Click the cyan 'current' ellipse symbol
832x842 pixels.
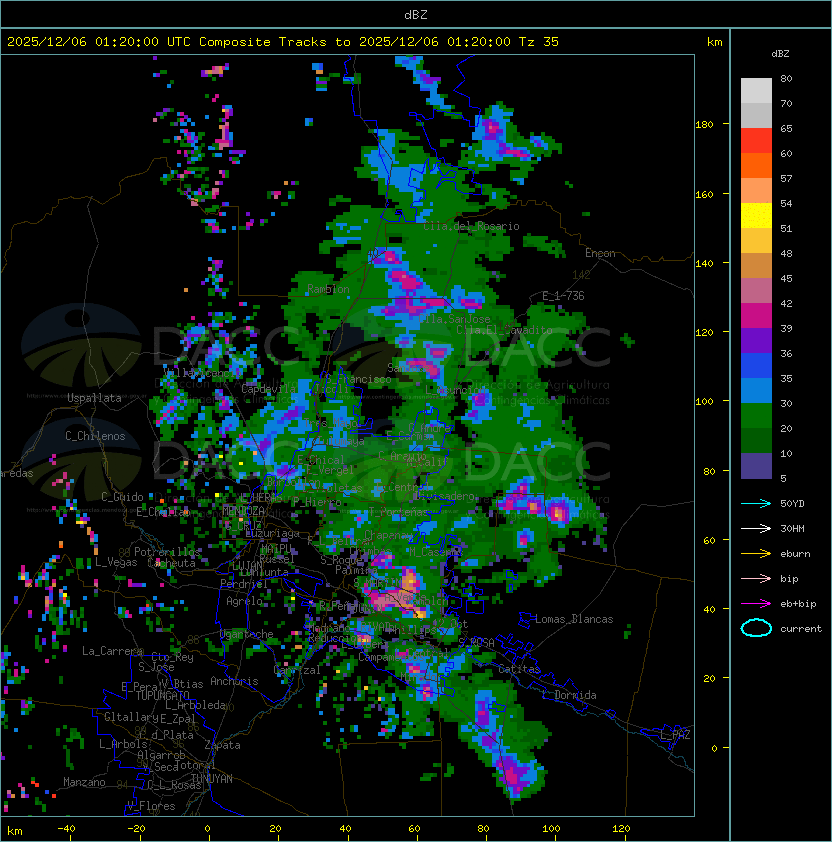[x=756, y=628]
